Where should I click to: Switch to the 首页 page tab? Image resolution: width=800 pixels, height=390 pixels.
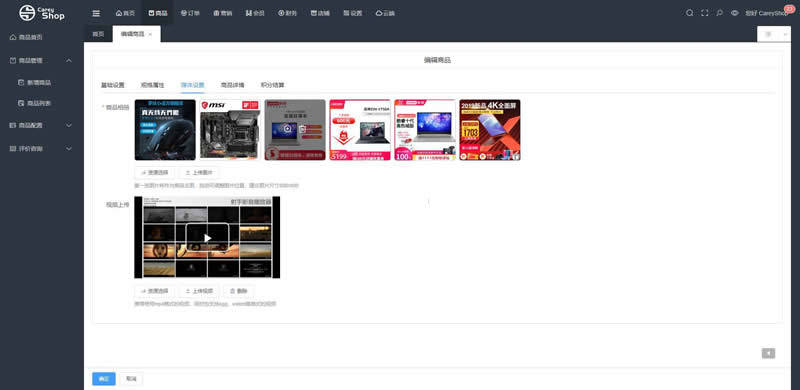coord(98,34)
